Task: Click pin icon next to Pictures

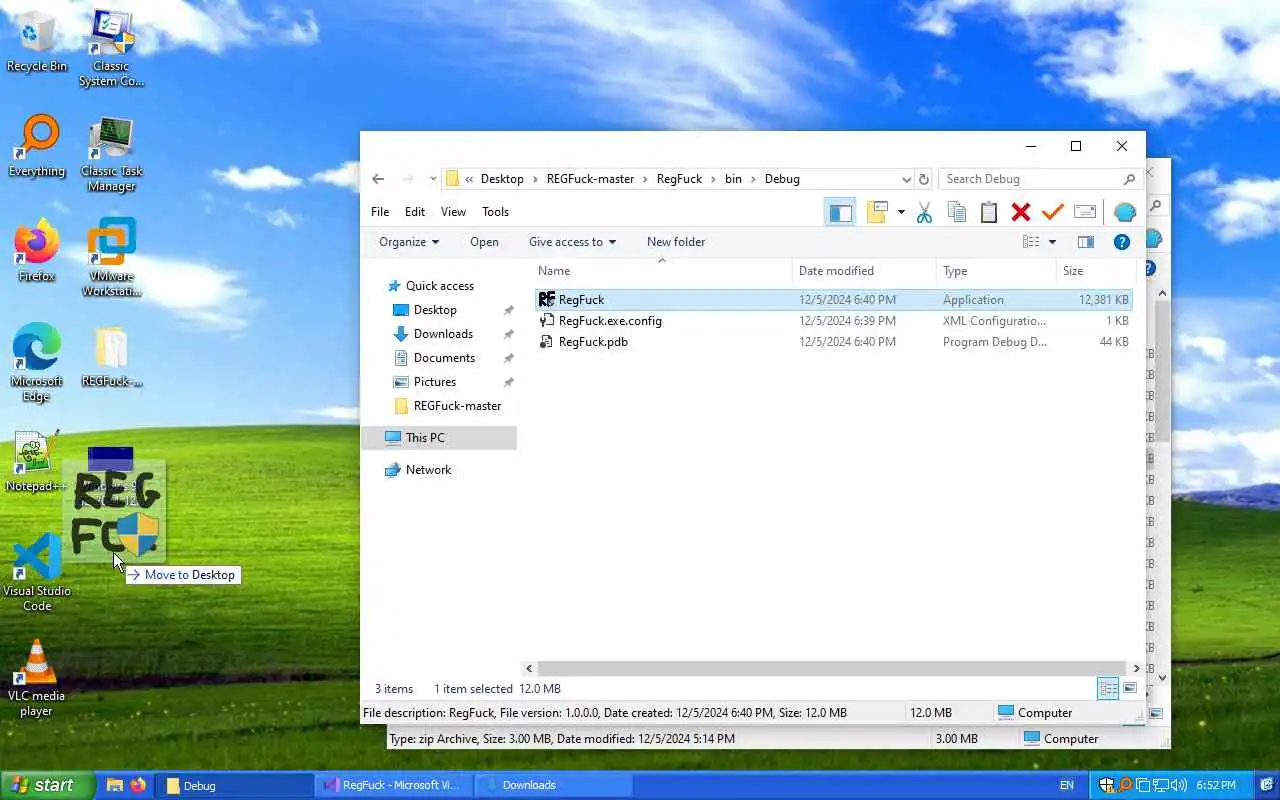Action: click(x=508, y=382)
